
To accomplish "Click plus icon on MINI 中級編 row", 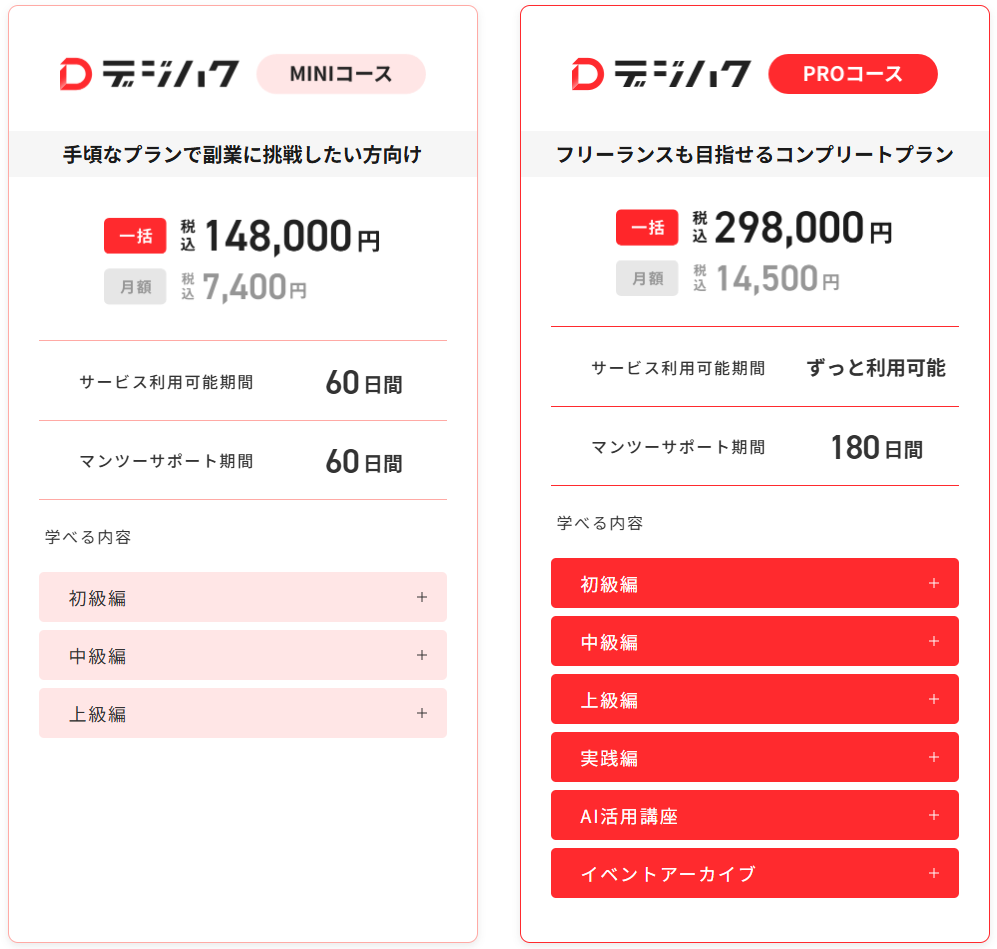I will (x=422, y=655).
